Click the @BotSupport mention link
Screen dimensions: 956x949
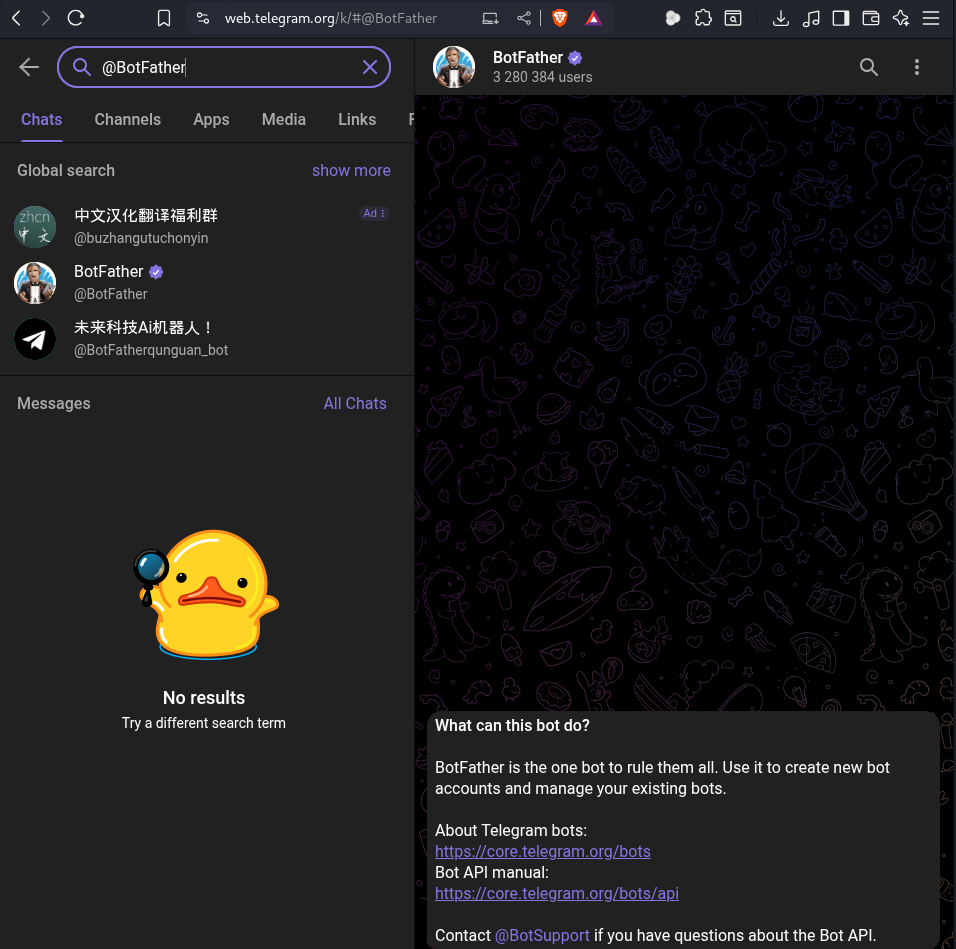[x=542, y=935]
